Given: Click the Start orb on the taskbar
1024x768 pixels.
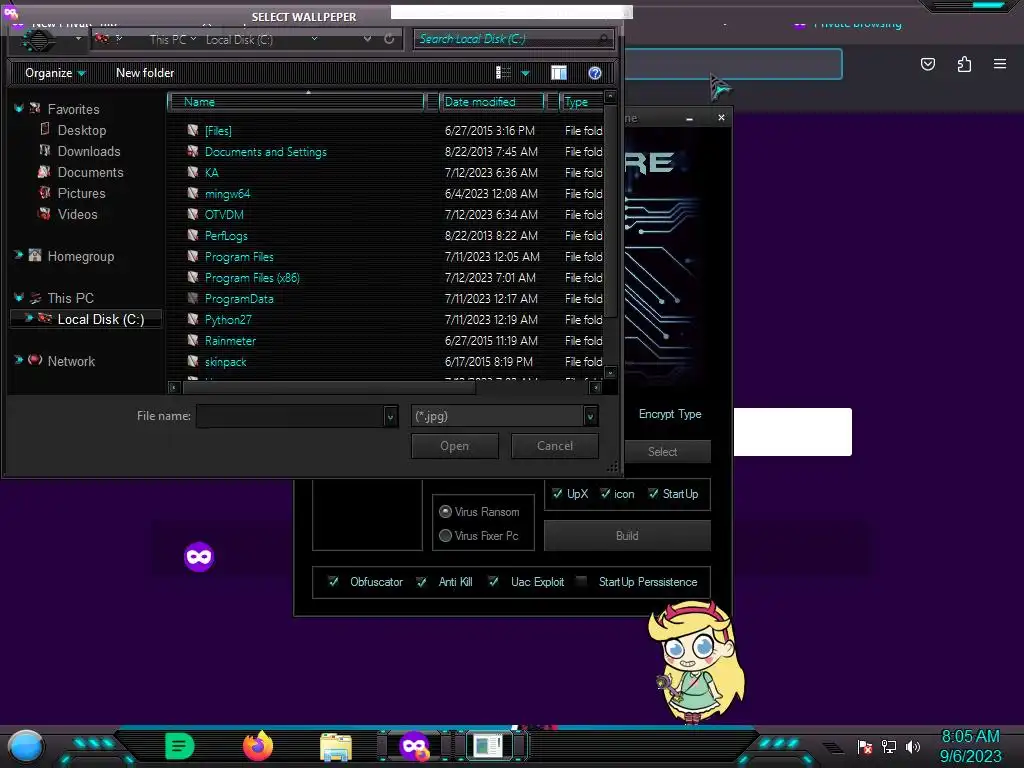Looking at the screenshot, I should point(26,746).
